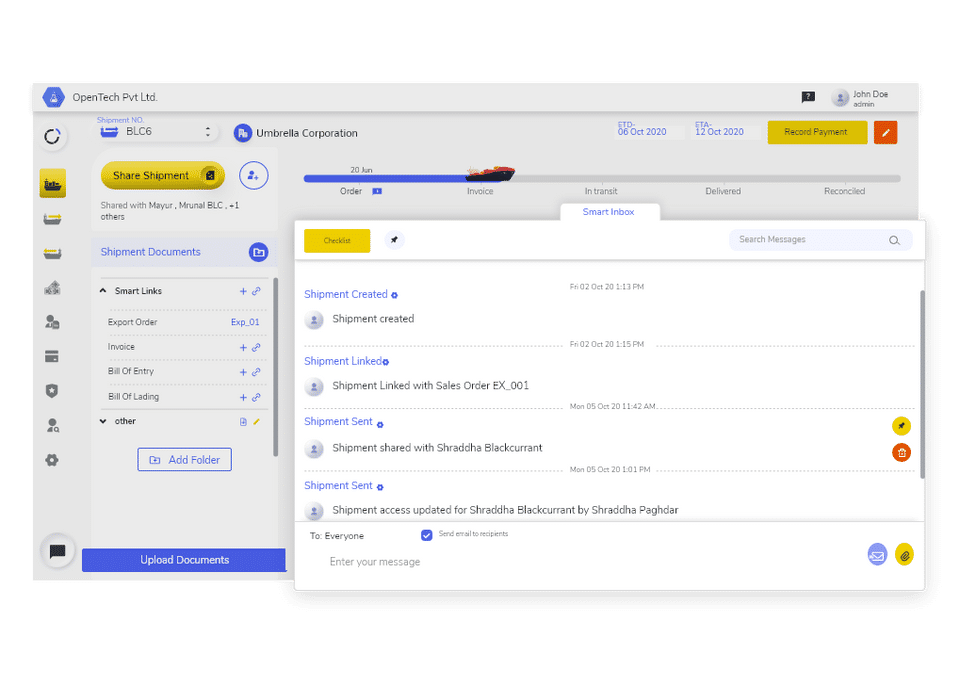Image resolution: width=960 pixels, height=673 pixels.
Task: Click the Reconciled stage label
Action: [x=844, y=192]
